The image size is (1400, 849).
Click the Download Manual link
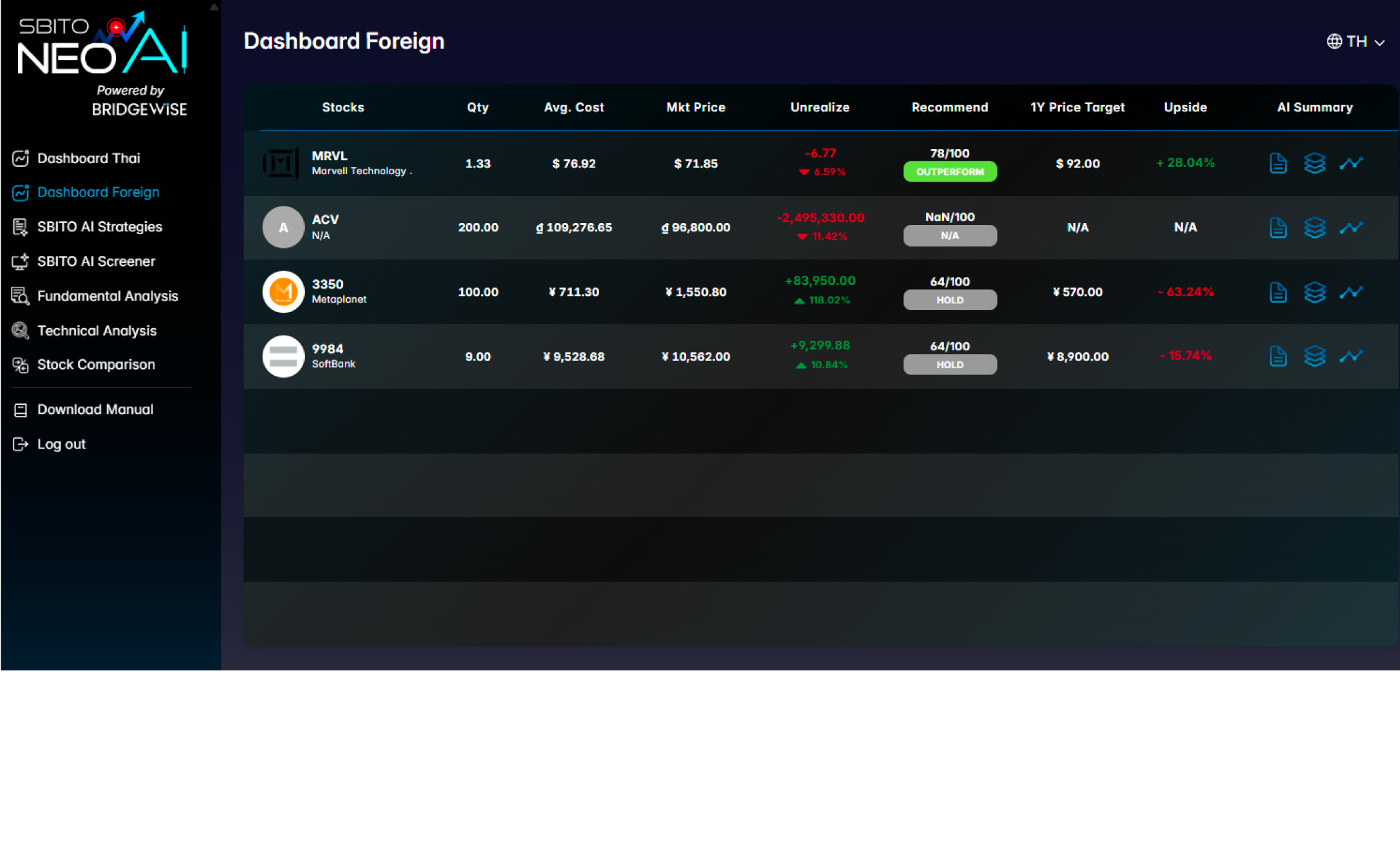coord(95,410)
